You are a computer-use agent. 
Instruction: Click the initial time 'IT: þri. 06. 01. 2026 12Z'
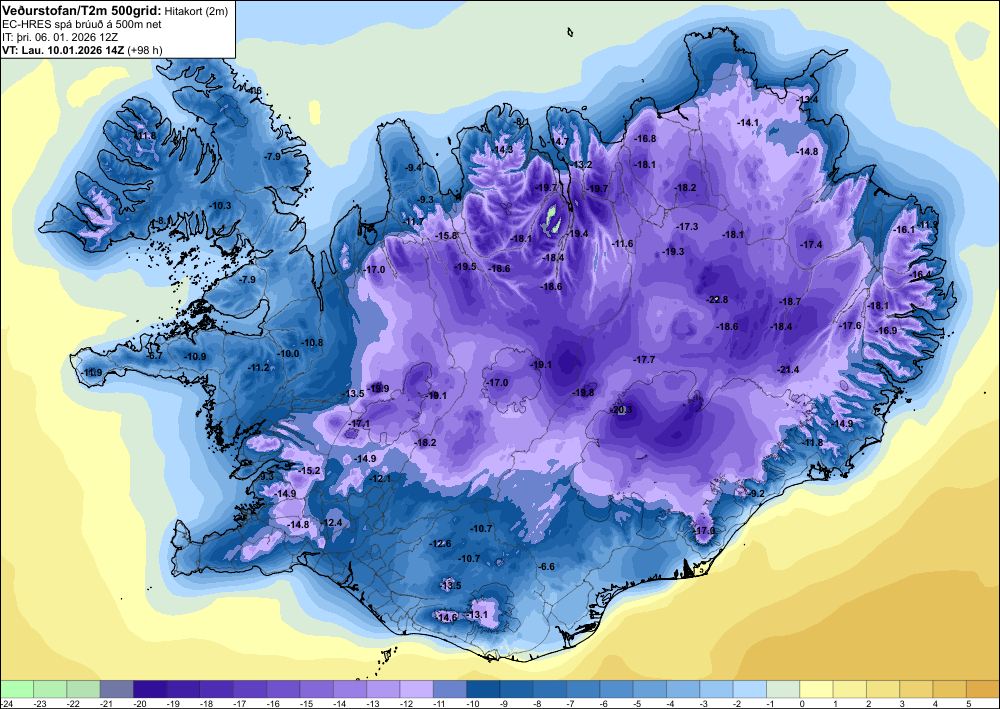click(x=60, y=37)
